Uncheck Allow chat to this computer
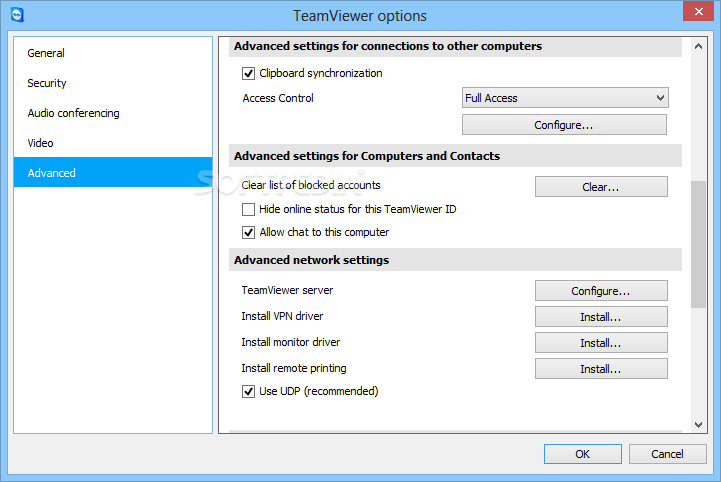The width and height of the screenshot is (721, 482). point(249,232)
